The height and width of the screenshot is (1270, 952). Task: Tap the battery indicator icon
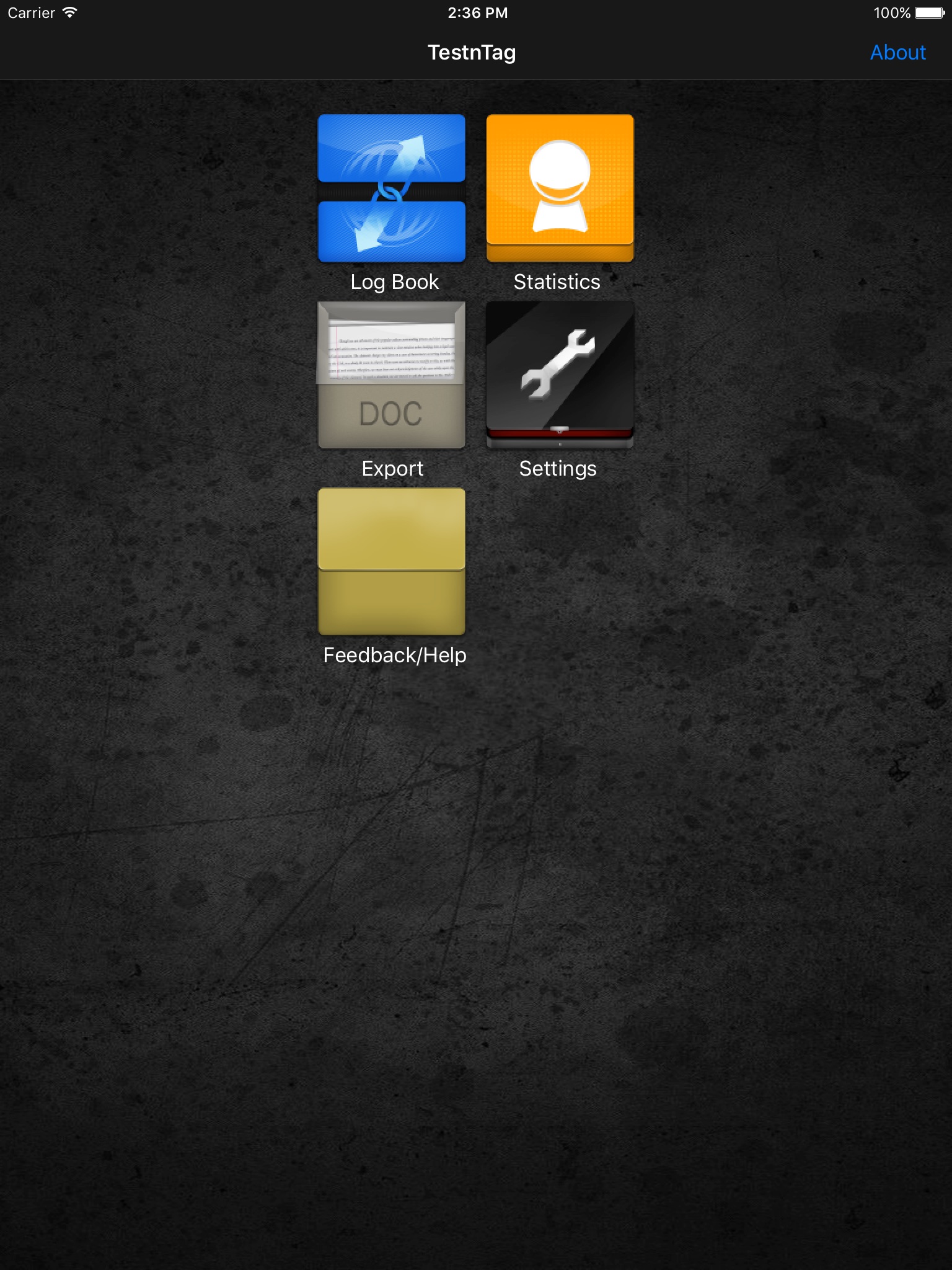tap(930, 13)
